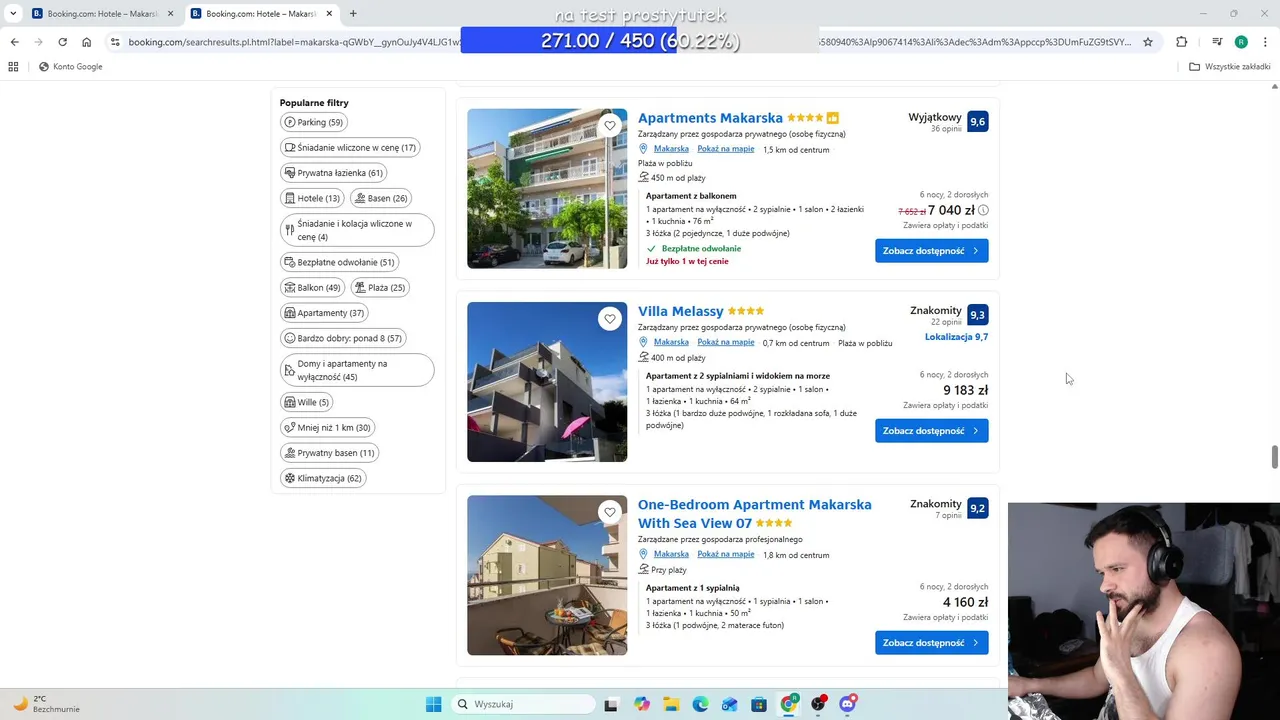Viewport: 1280px width, 720px height.
Task: Toggle Domy i apartamenty na wyłączność (45)
Action: tap(357, 370)
